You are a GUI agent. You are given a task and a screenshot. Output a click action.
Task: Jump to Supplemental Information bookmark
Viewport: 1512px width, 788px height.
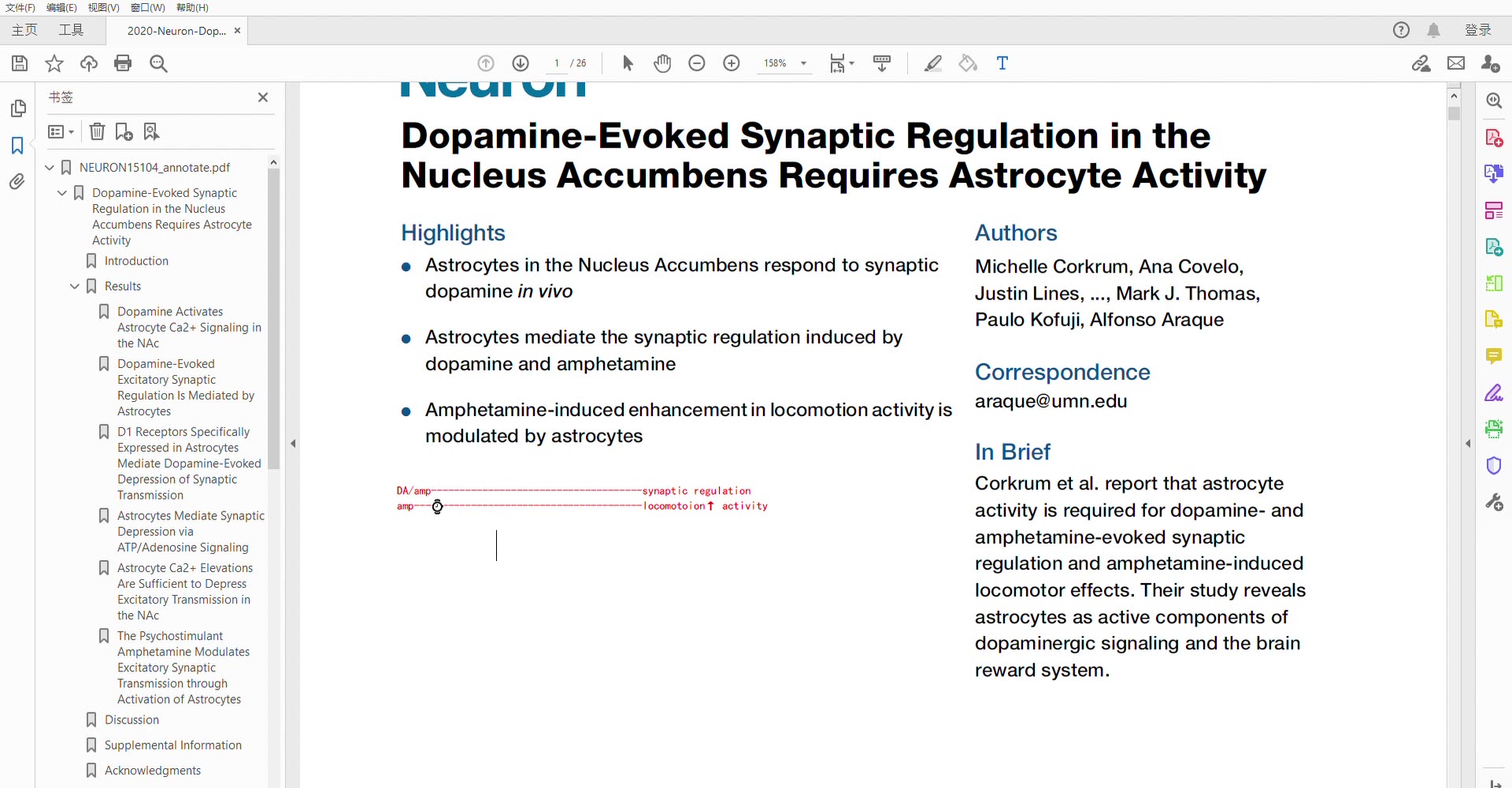[173, 745]
